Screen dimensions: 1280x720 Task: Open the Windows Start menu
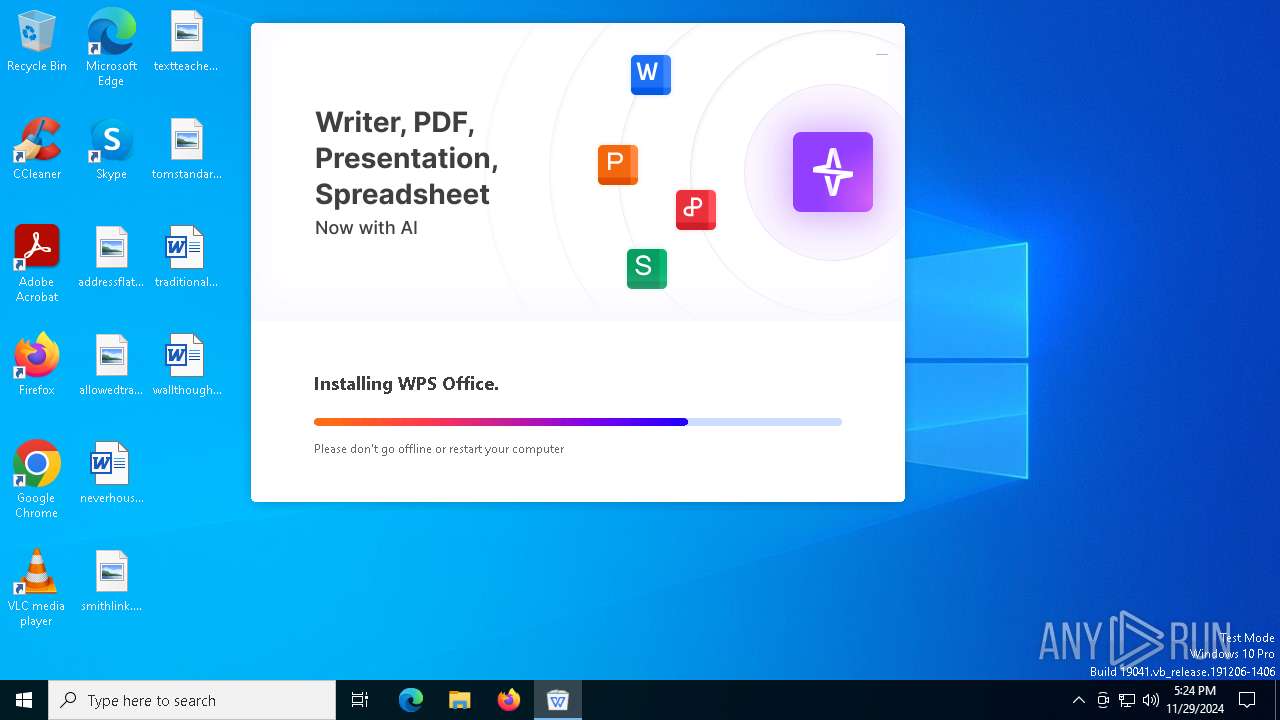[x=24, y=700]
